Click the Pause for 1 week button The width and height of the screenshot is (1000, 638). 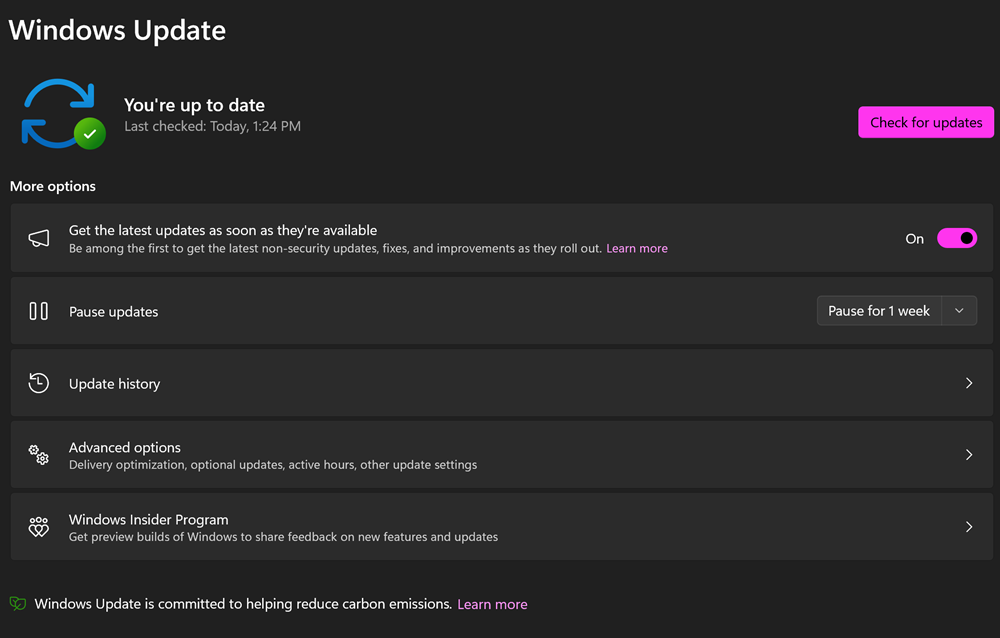coord(879,311)
